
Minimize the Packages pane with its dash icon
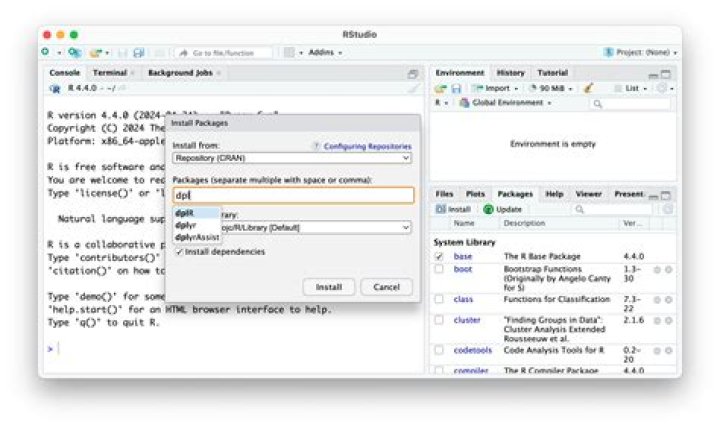tap(653, 196)
